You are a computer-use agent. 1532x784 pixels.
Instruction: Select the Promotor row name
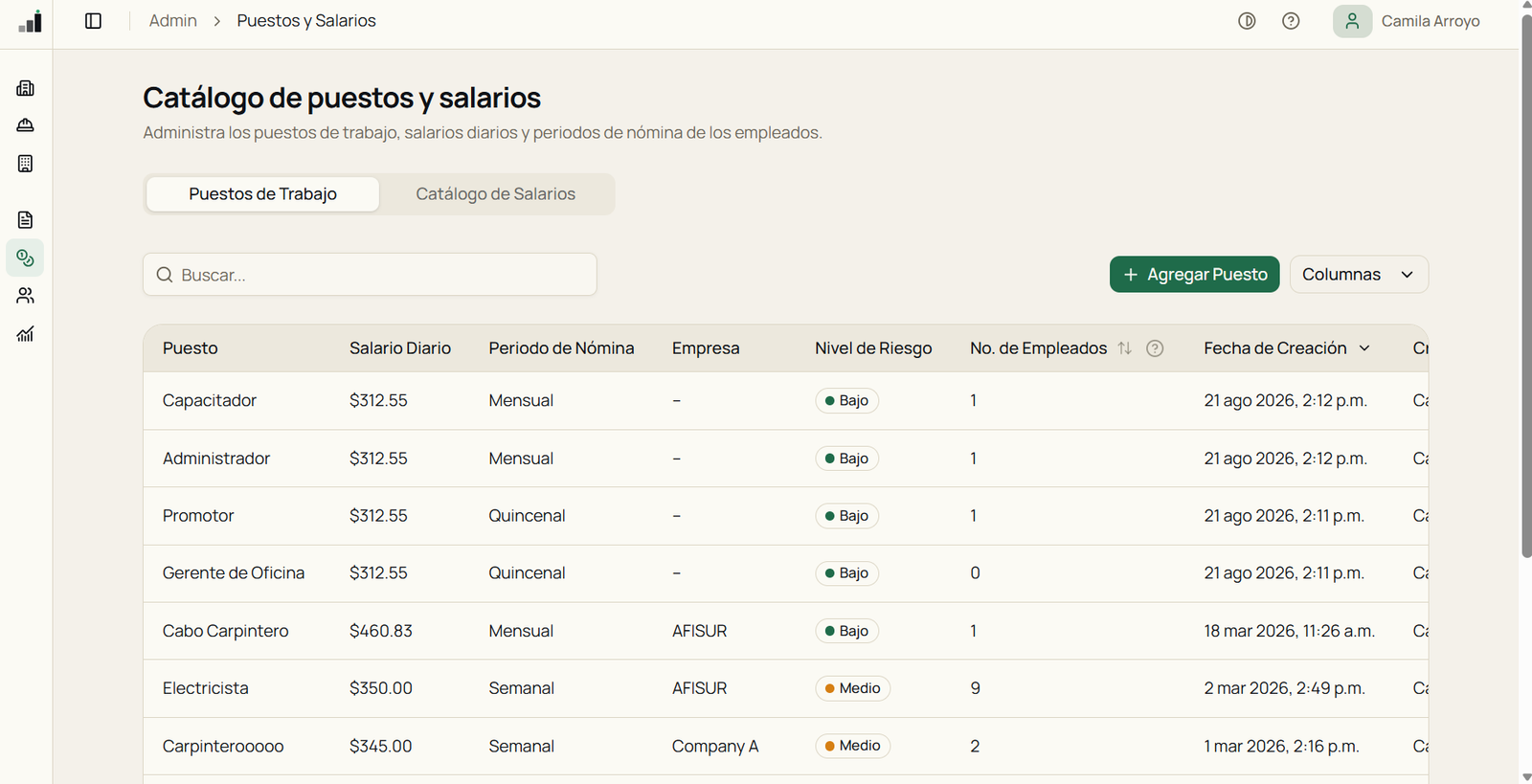click(x=198, y=516)
